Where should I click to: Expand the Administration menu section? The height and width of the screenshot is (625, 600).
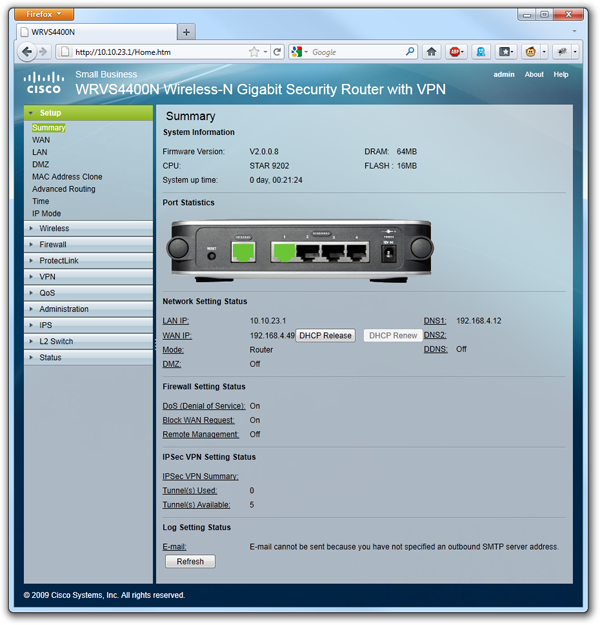point(88,309)
